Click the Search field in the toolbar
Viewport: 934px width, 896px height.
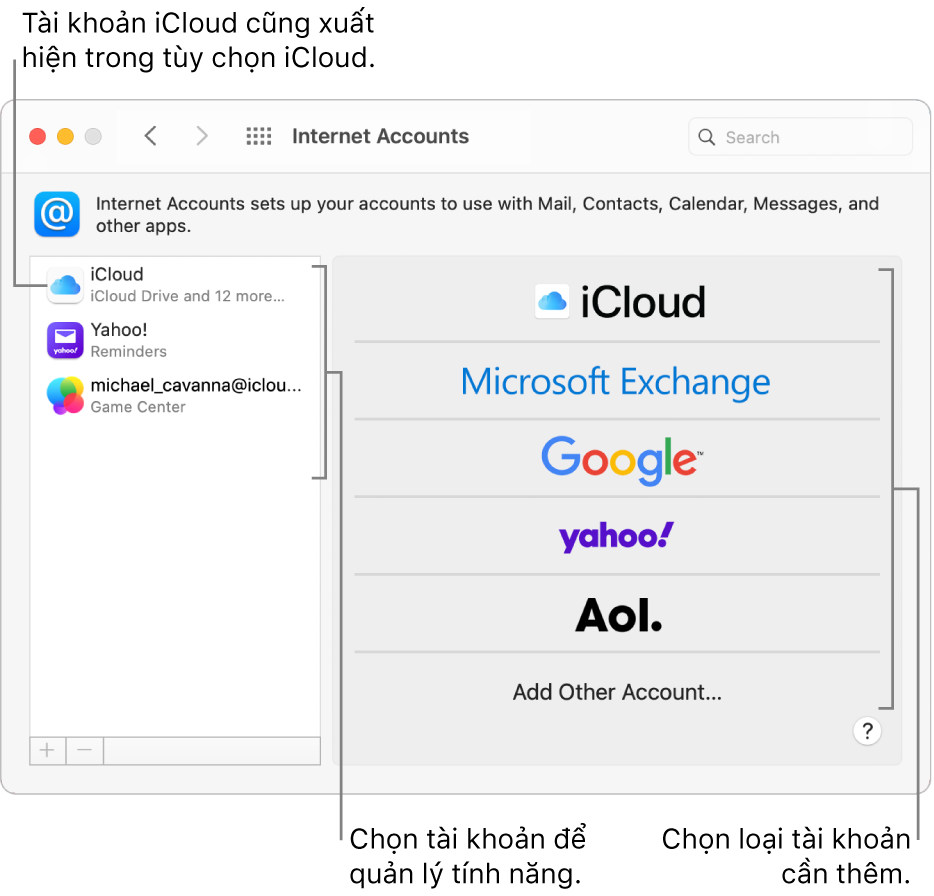click(x=800, y=137)
